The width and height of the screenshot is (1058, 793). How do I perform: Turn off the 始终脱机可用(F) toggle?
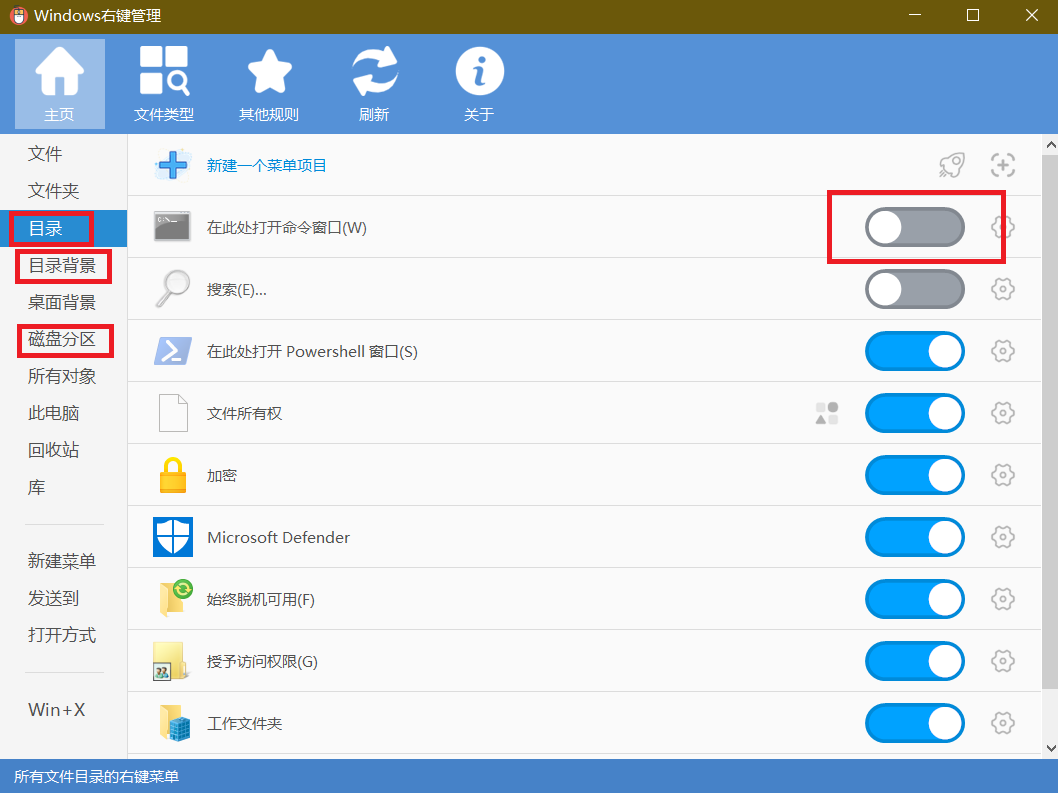(x=914, y=599)
